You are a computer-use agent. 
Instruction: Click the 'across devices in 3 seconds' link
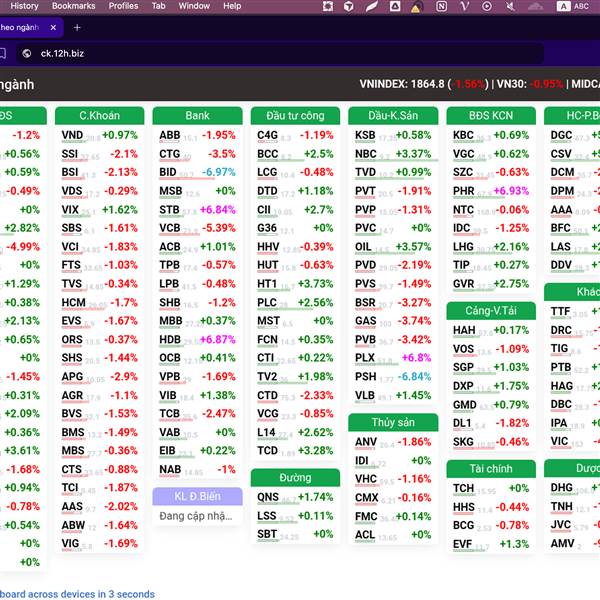79,594
